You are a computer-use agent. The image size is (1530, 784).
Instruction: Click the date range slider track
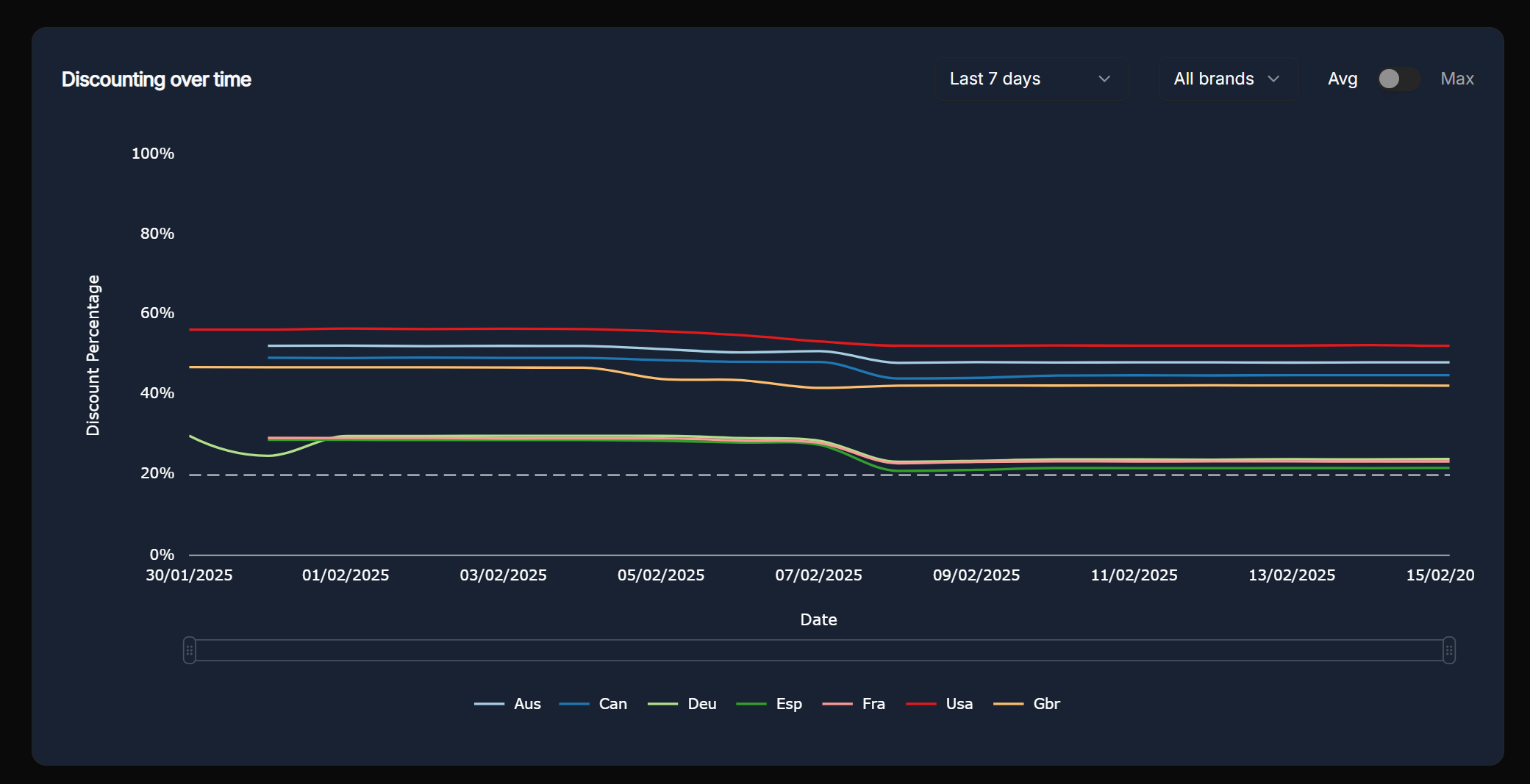(818, 650)
